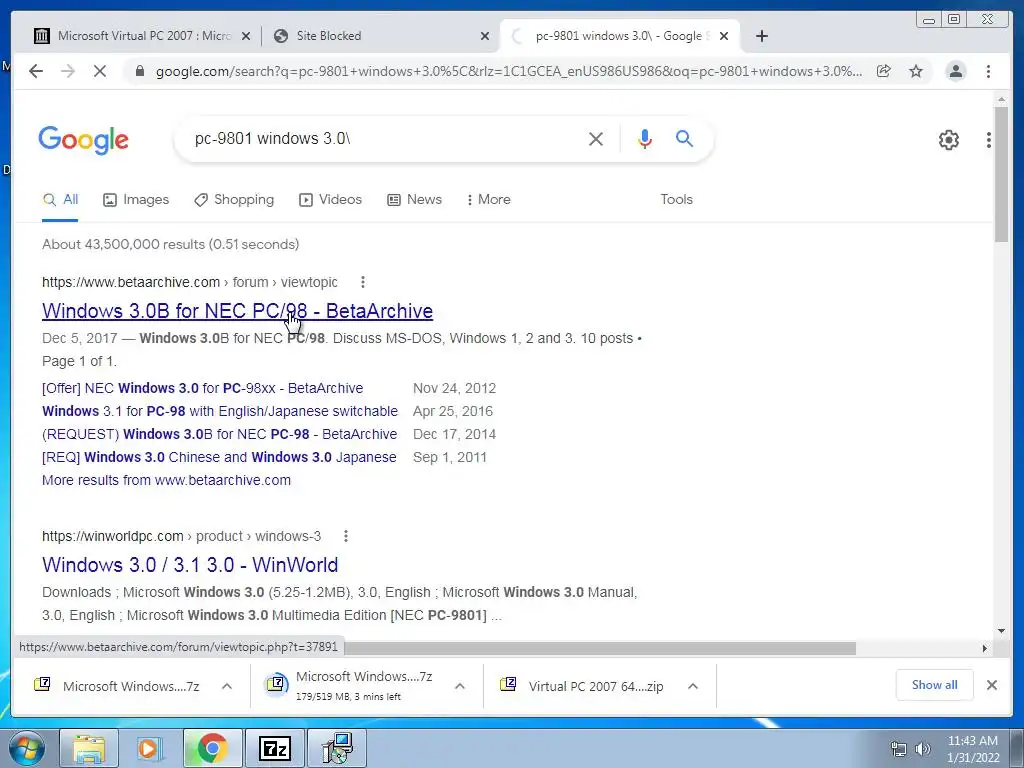
Task: Open Windows 3.0 / 3.1 3.0 - WinWorld result
Action: click(190, 565)
